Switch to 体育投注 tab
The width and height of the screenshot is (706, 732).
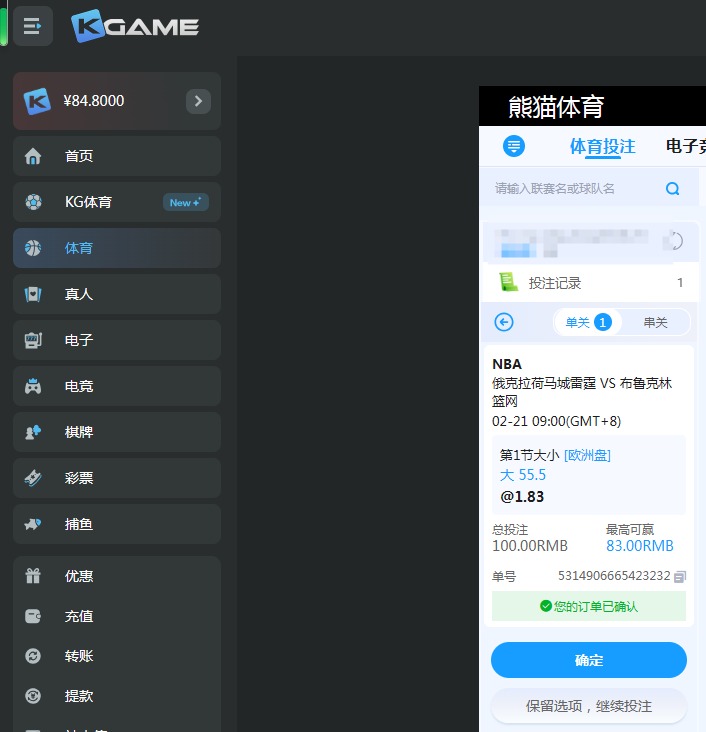pos(602,147)
